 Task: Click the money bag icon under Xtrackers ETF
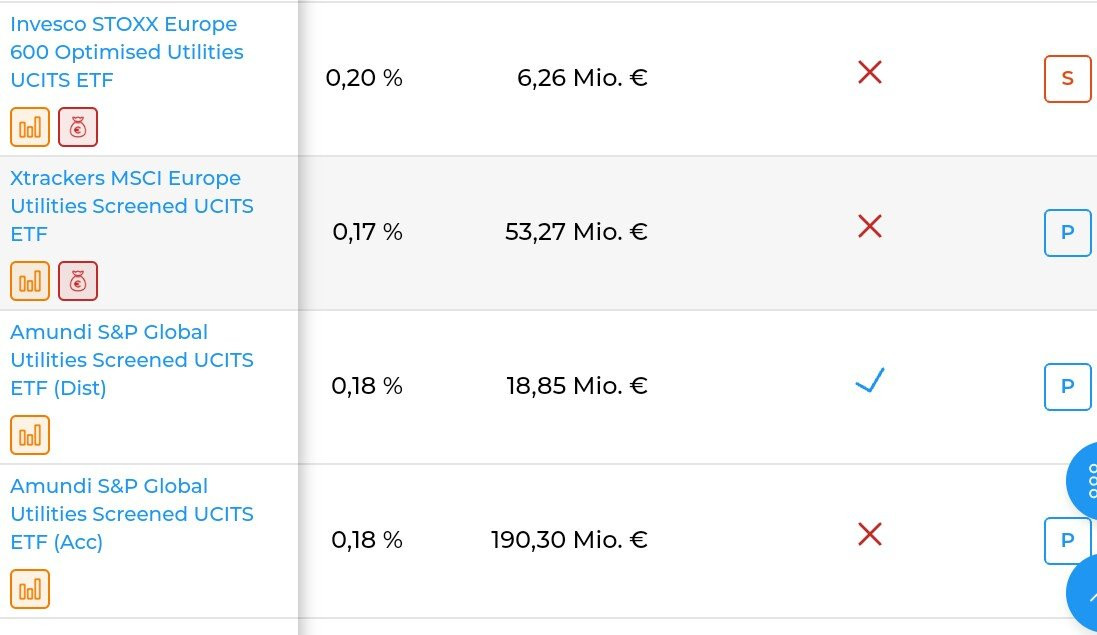(78, 281)
